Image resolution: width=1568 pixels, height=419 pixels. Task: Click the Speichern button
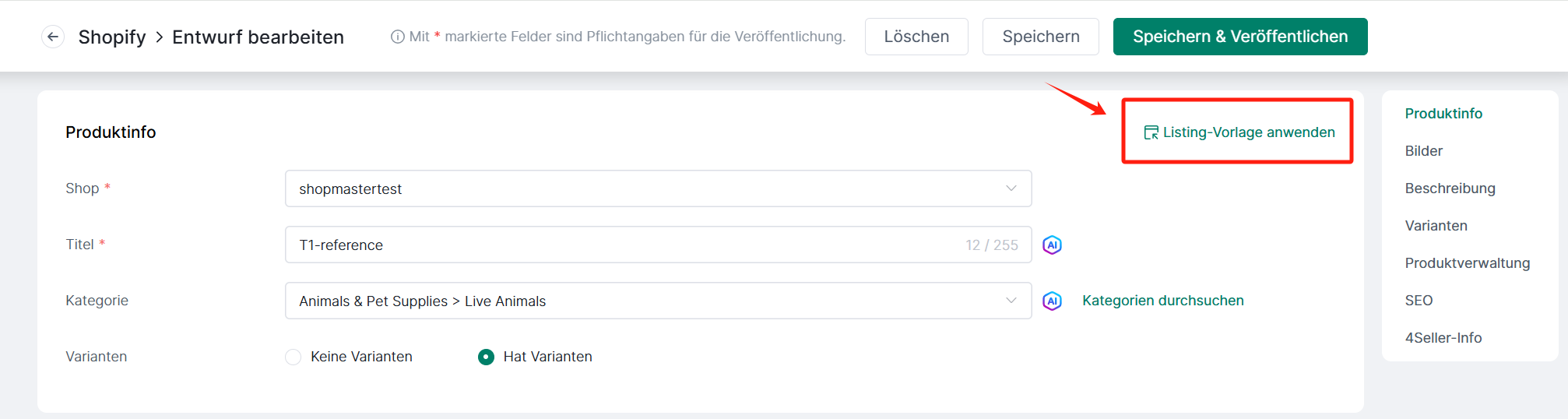click(x=1041, y=37)
